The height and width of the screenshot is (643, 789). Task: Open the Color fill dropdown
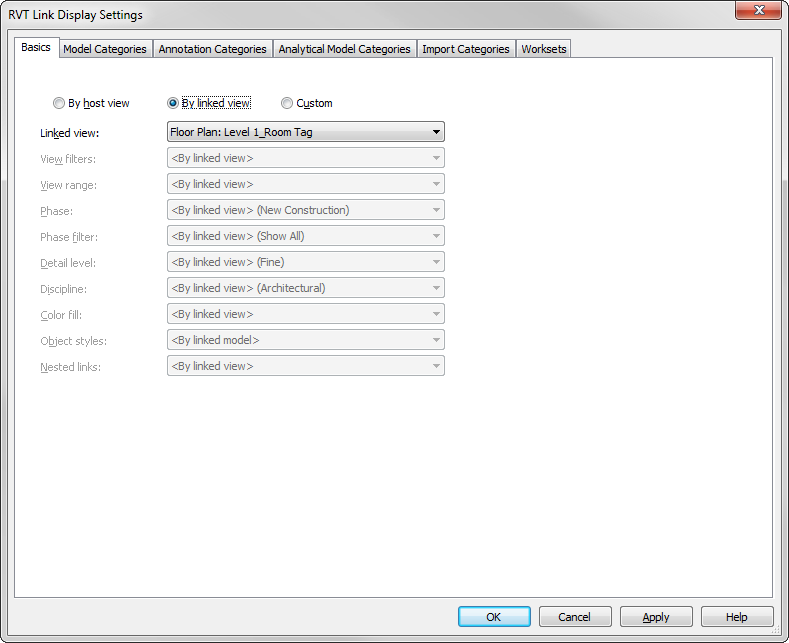(305, 314)
